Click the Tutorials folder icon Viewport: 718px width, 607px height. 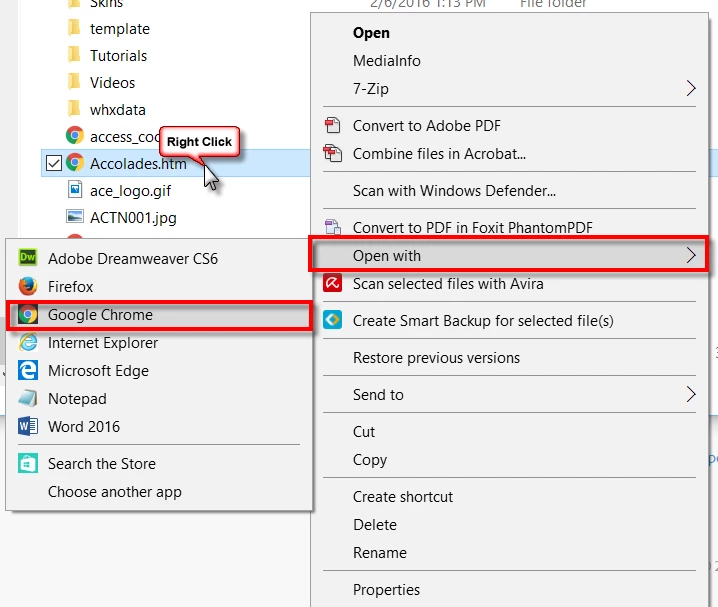74,55
